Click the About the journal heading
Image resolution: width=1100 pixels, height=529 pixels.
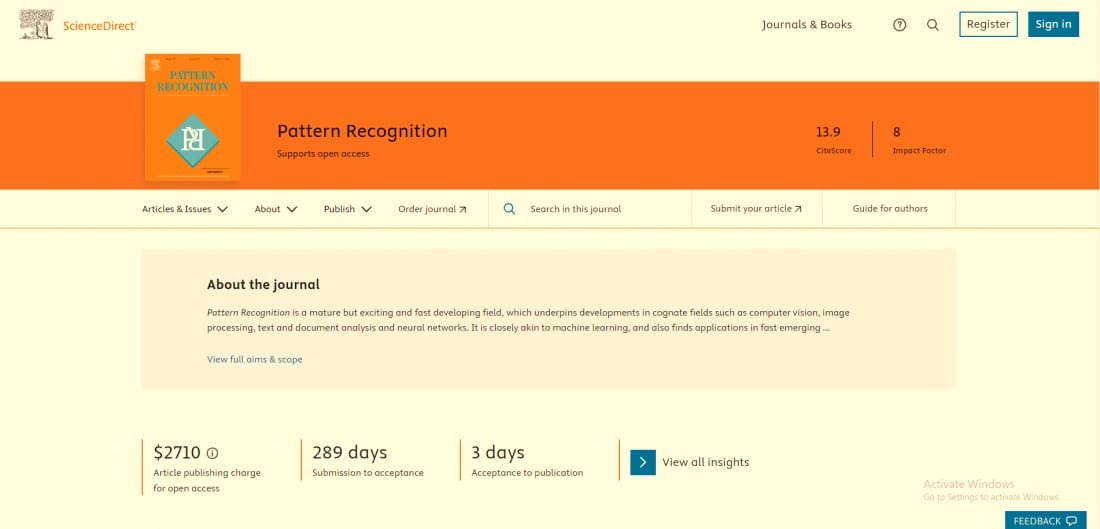click(x=263, y=284)
